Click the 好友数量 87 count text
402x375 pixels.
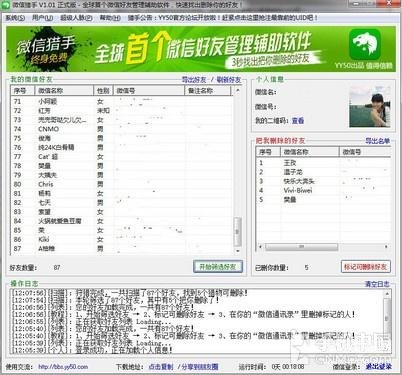click(x=35, y=267)
